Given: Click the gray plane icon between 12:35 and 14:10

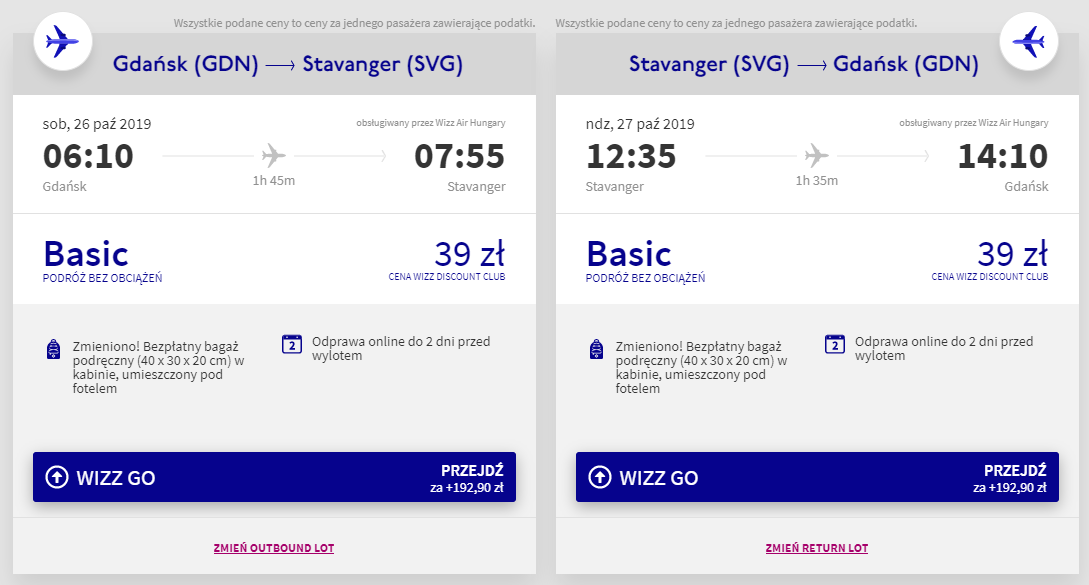Looking at the screenshot, I should pos(816,156).
